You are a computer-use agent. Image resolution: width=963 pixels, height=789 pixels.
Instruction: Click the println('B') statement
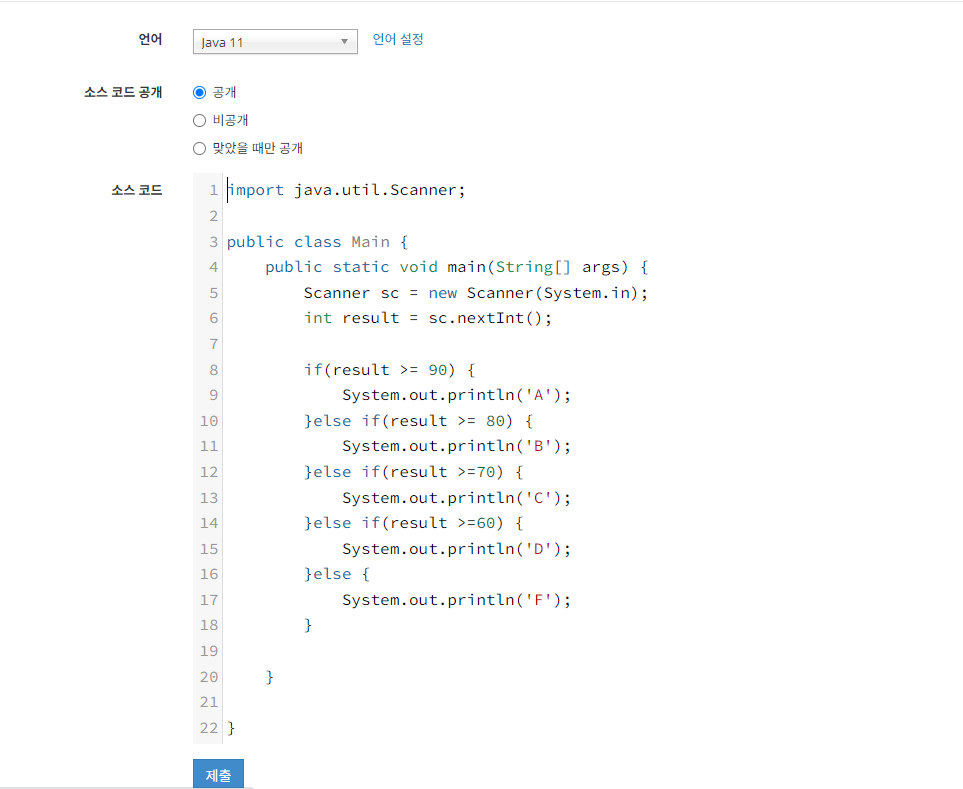[x=456, y=446]
